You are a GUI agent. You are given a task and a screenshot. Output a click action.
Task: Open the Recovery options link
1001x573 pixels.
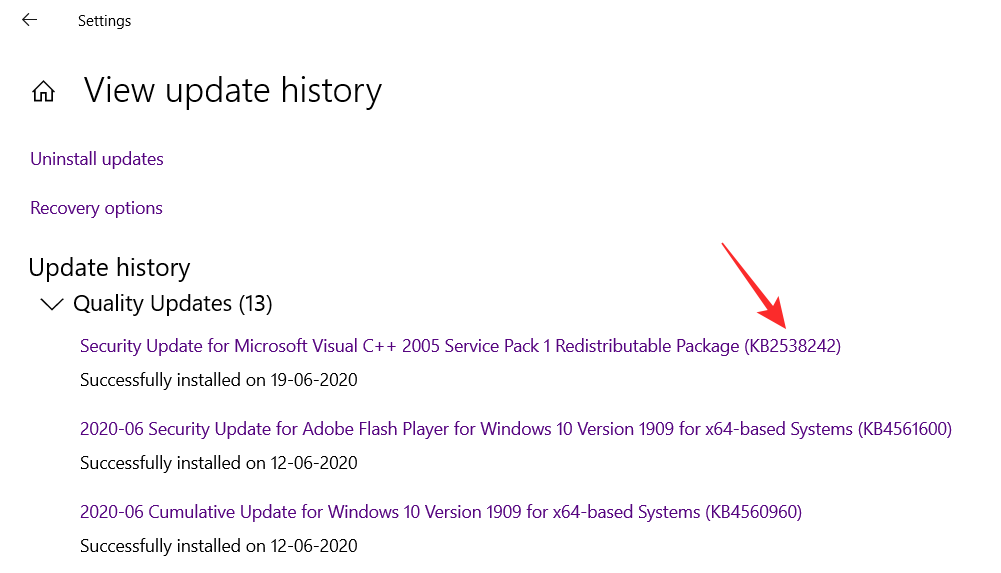click(x=96, y=208)
